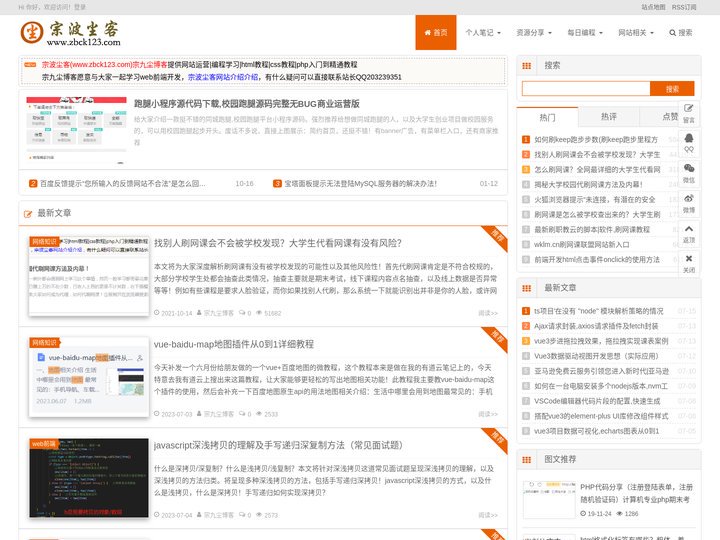Click 阅读>> for the vue-baidu-map article
This screenshot has width=720, height=540.
click(x=488, y=414)
